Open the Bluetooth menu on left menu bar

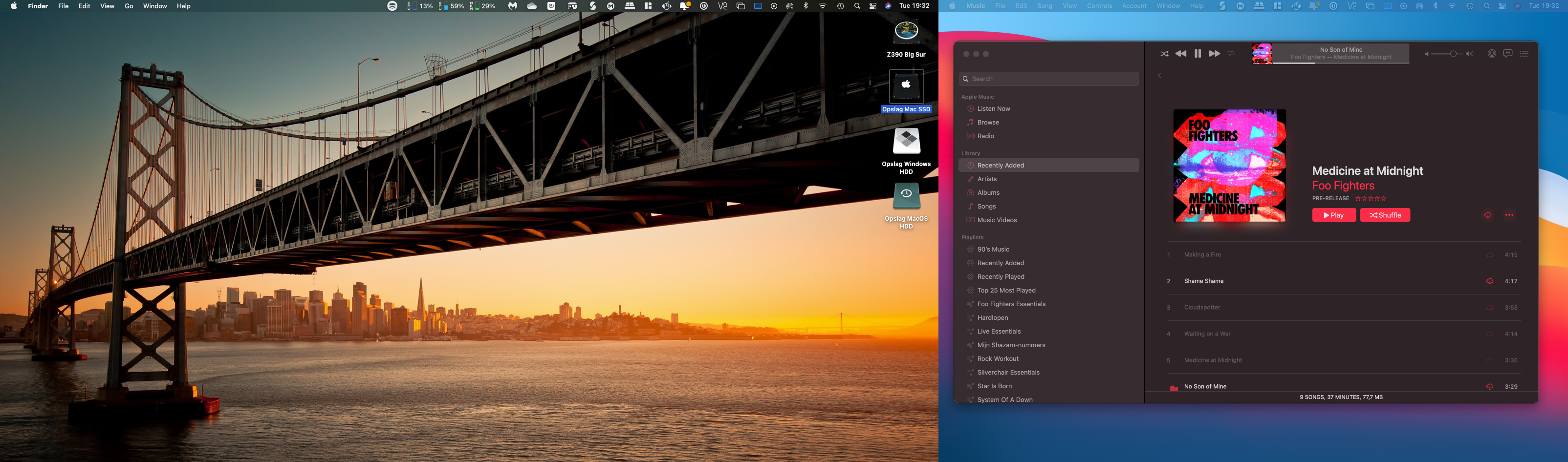[806, 6]
